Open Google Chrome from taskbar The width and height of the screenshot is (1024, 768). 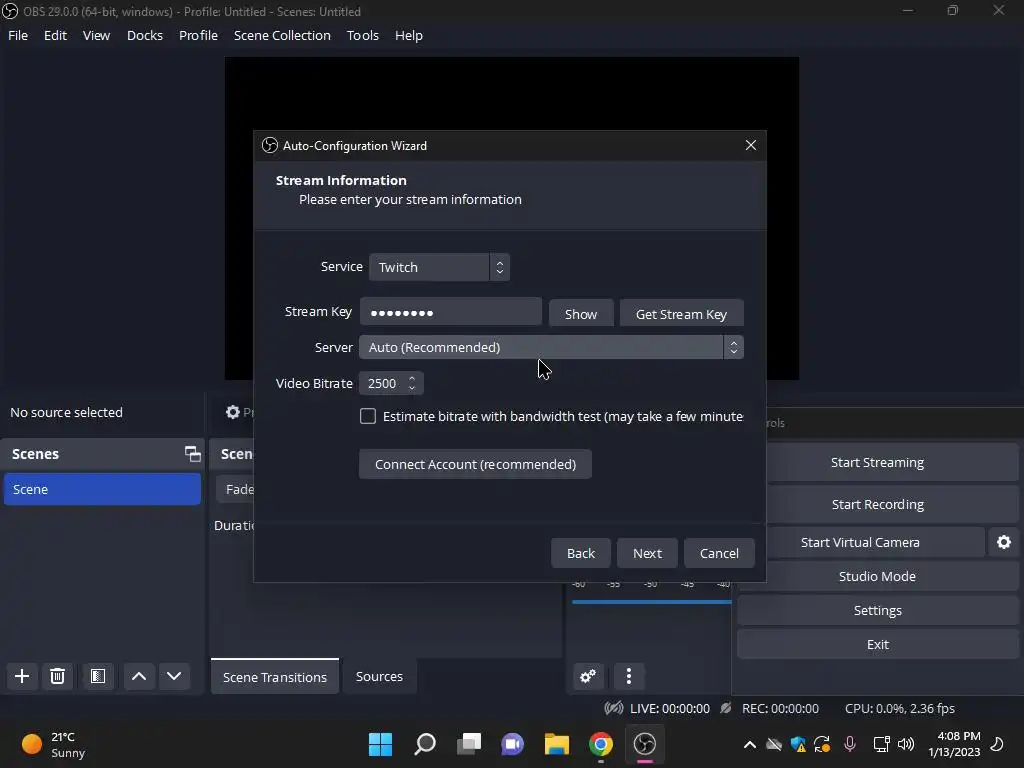tap(601, 744)
